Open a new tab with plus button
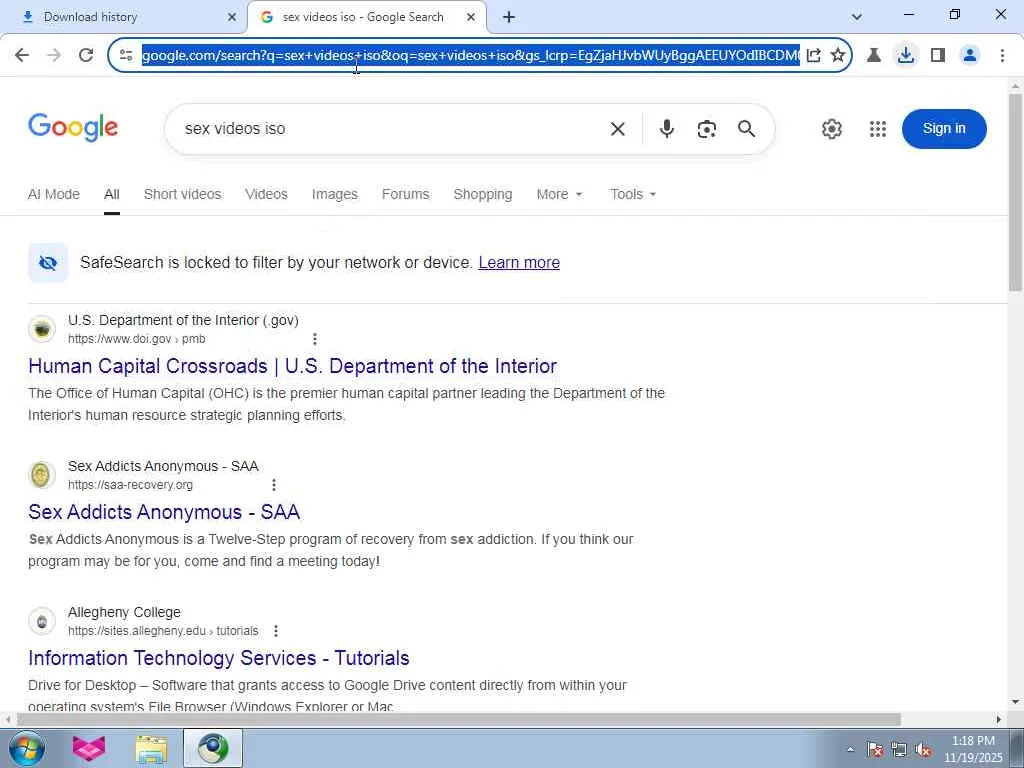 509,18
